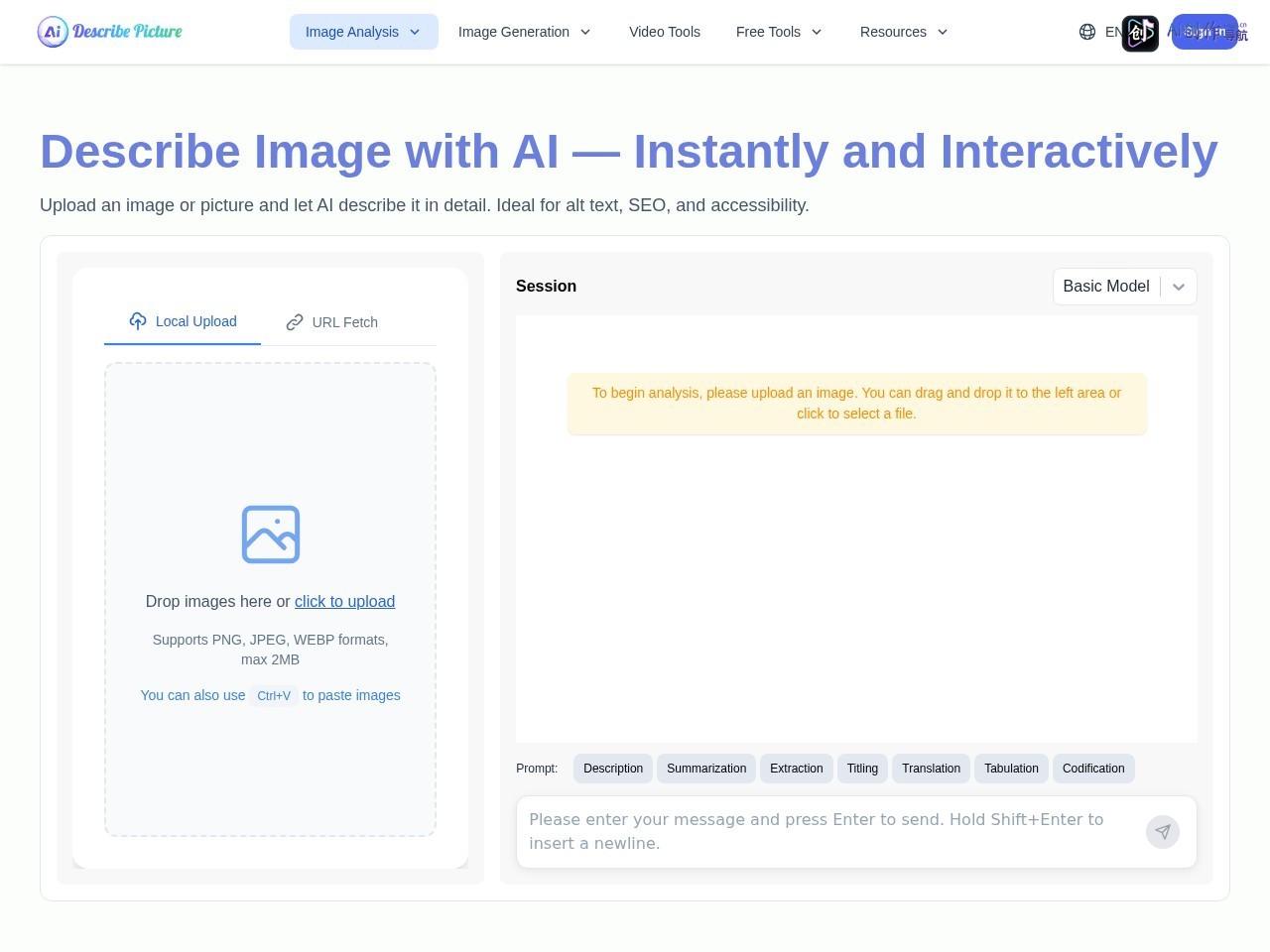Choose the Extraction prompt chip
The width and height of the screenshot is (1270, 952).
pyautogui.click(x=797, y=769)
